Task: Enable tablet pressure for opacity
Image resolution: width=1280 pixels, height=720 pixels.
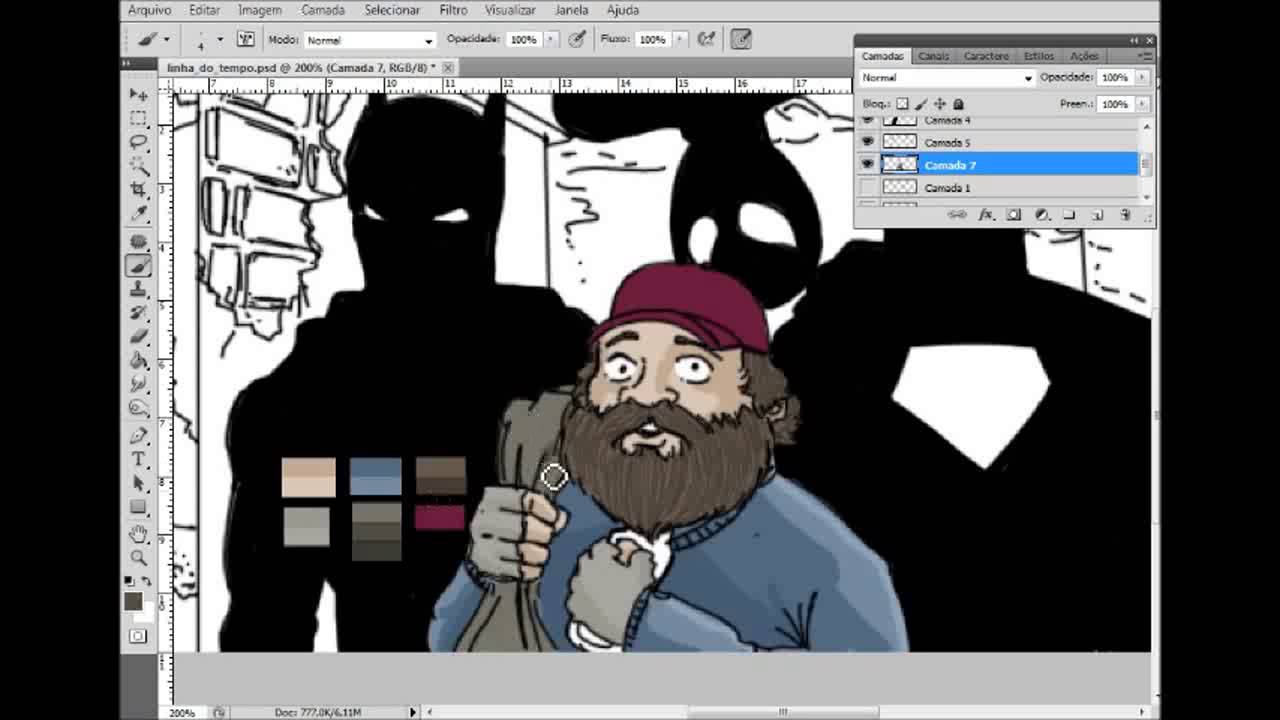Action: click(x=577, y=39)
